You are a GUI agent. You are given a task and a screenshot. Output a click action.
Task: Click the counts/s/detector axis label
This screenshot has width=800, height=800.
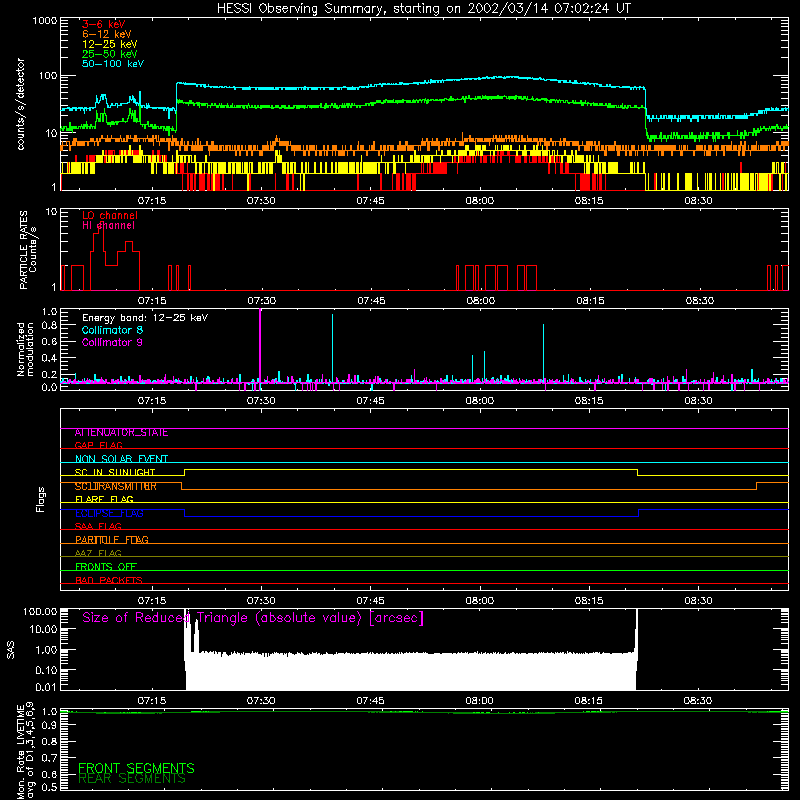click(x=20, y=104)
